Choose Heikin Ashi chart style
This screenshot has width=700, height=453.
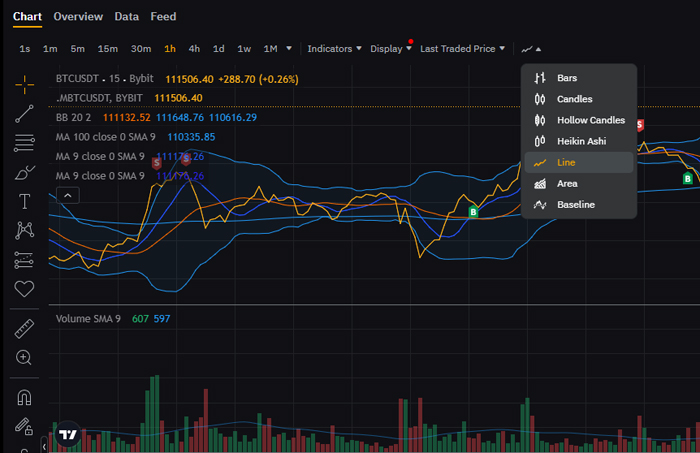tap(579, 141)
